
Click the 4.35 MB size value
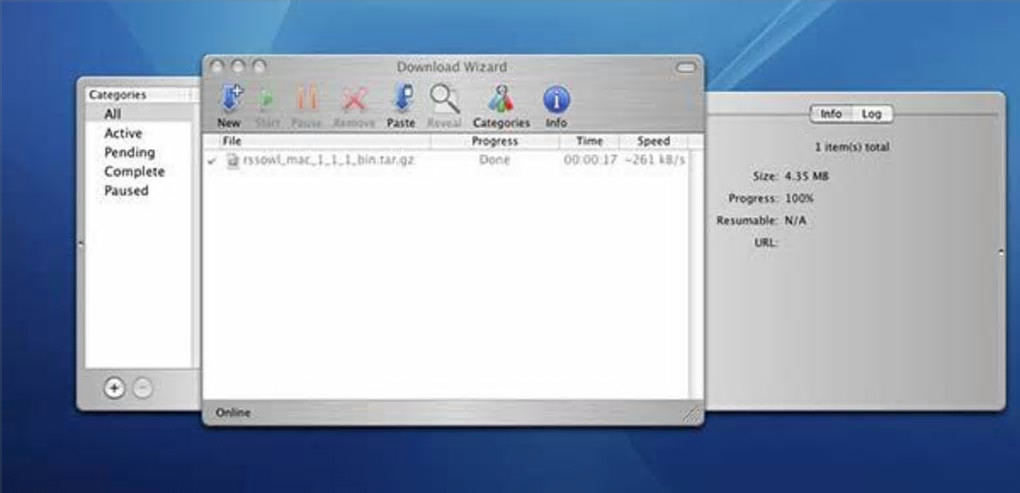pos(807,176)
